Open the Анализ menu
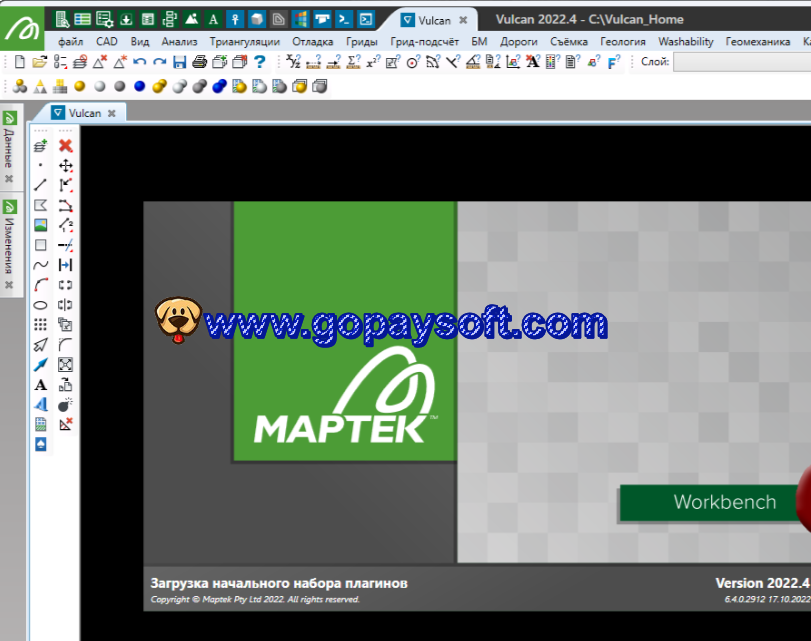 click(179, 42)
